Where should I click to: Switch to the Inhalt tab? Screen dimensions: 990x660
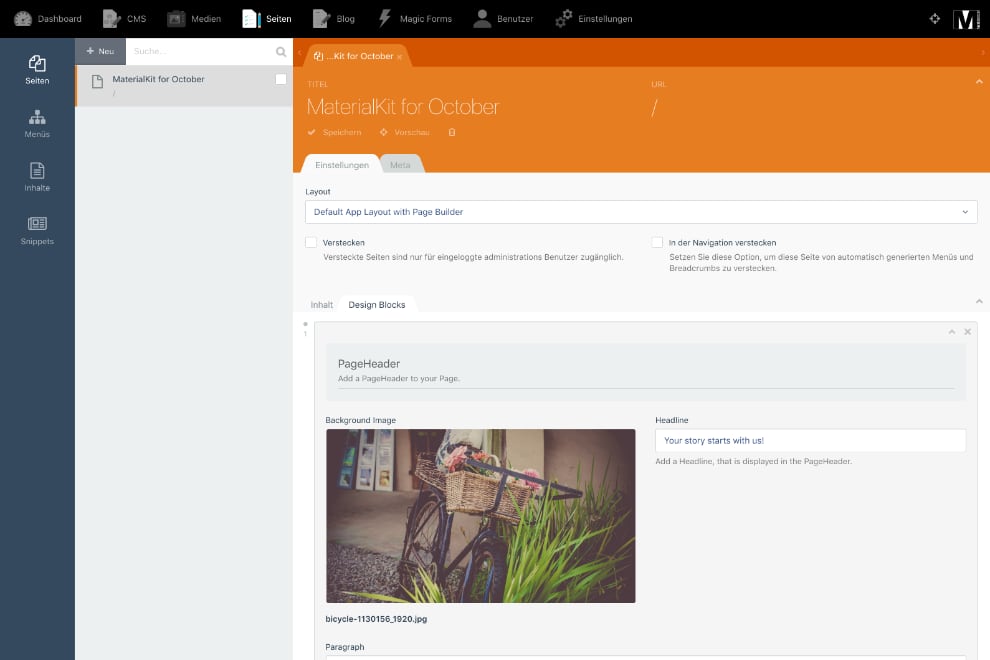click(x=321, y=304)
